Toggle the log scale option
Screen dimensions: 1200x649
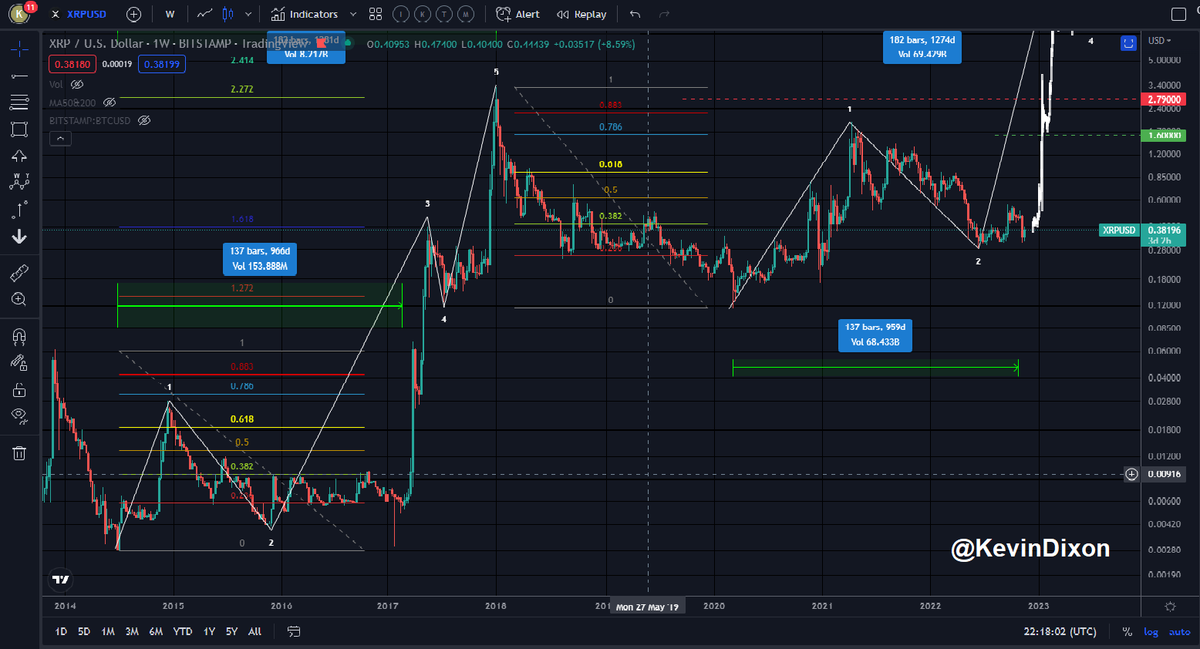[1149, 631]
